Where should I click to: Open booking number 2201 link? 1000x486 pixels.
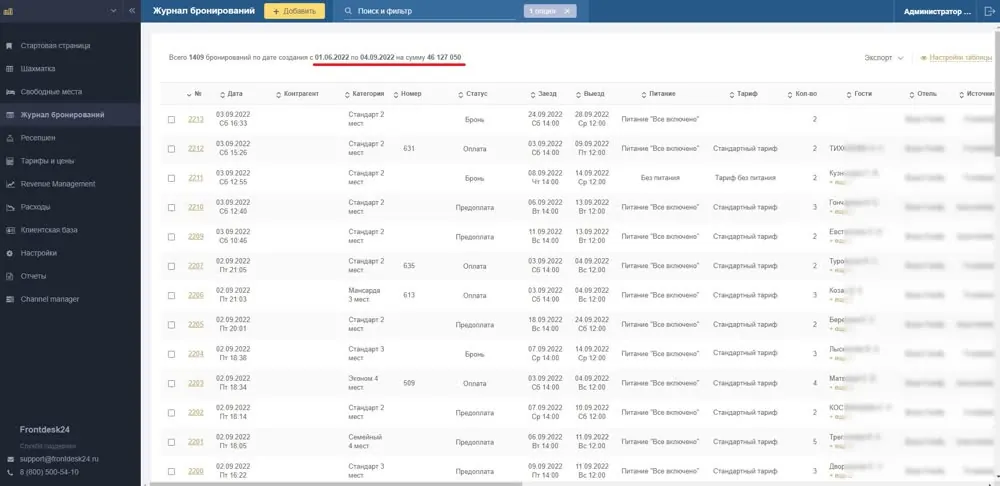[x=196, y=442]
